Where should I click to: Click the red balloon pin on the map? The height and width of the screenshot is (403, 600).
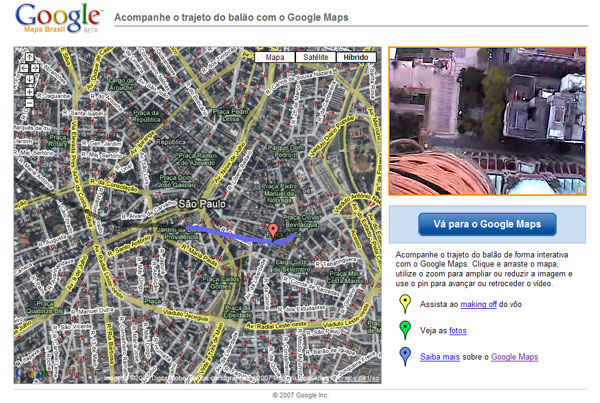pyautogui.click(x=272, y=231)
